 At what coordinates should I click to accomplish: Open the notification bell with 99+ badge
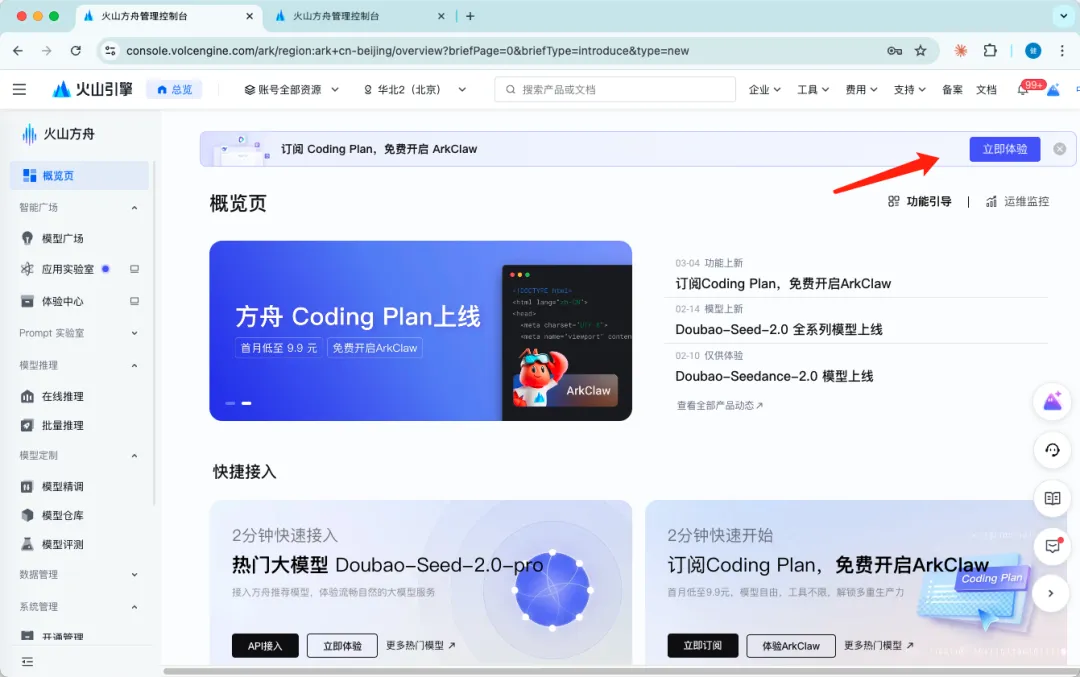pyautogui.click(x=1023, y=90)
